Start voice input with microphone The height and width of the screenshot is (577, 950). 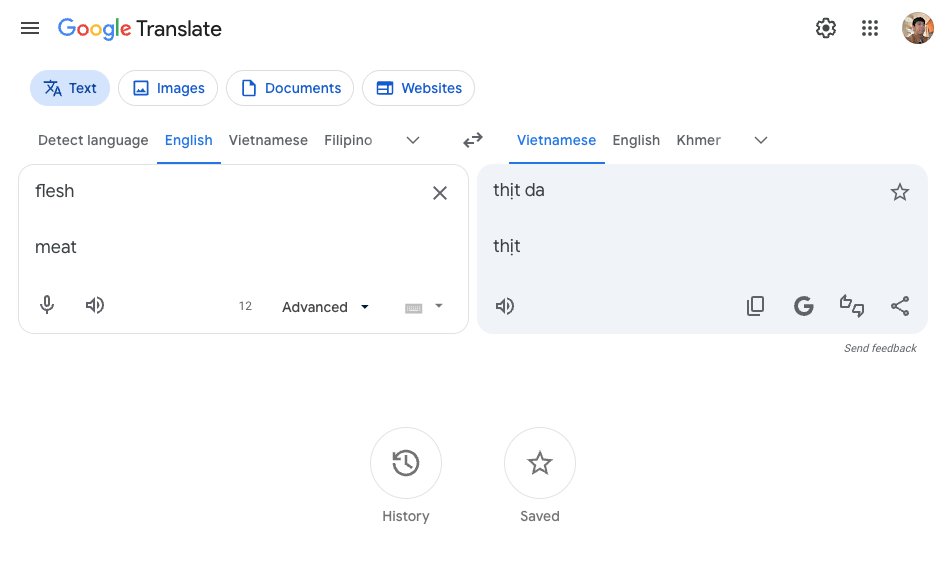click(47, 306)
